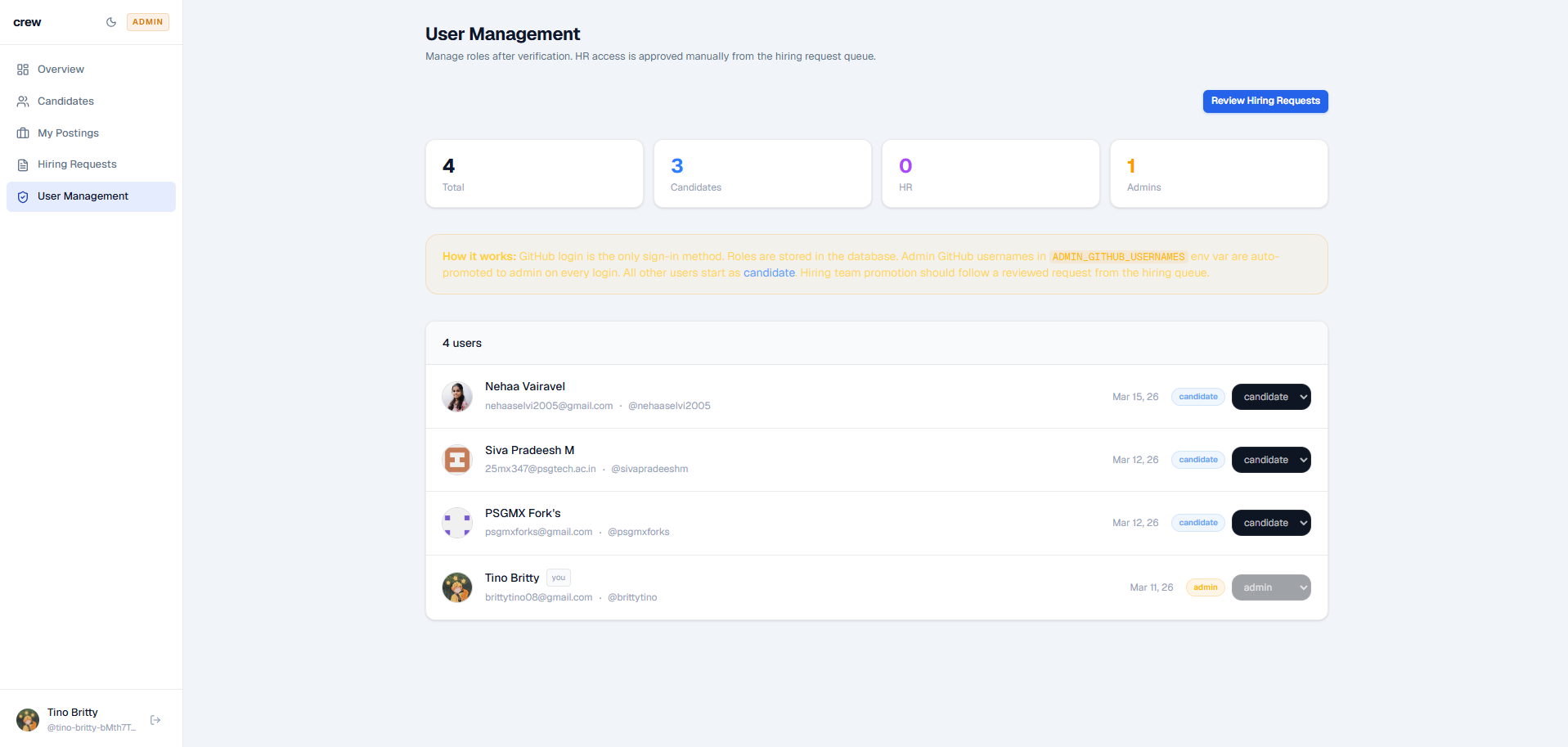Open Siva Pradeesh M's candidate role selector

(1270, 459)
